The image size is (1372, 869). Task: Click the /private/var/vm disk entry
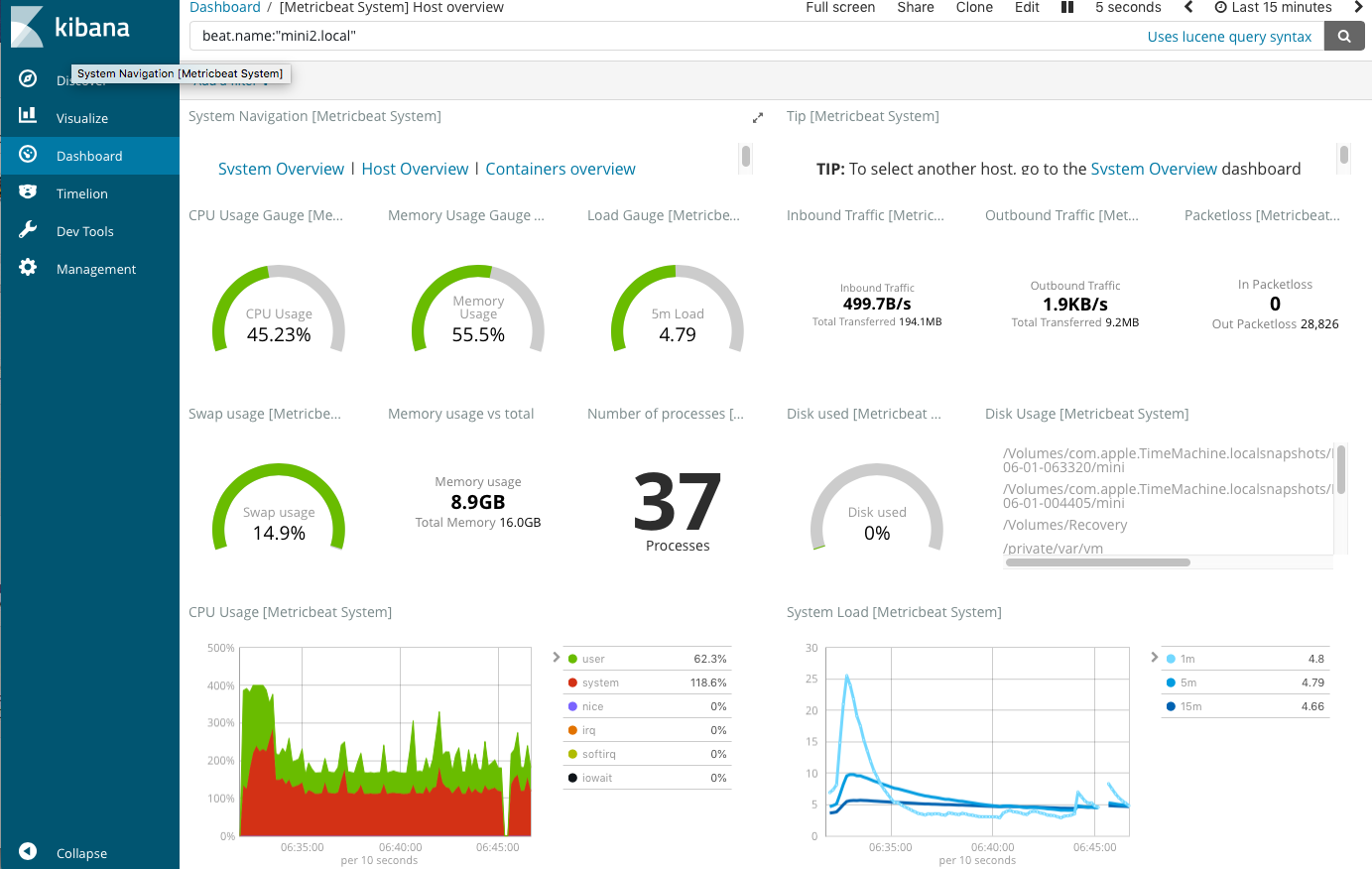1053,548
